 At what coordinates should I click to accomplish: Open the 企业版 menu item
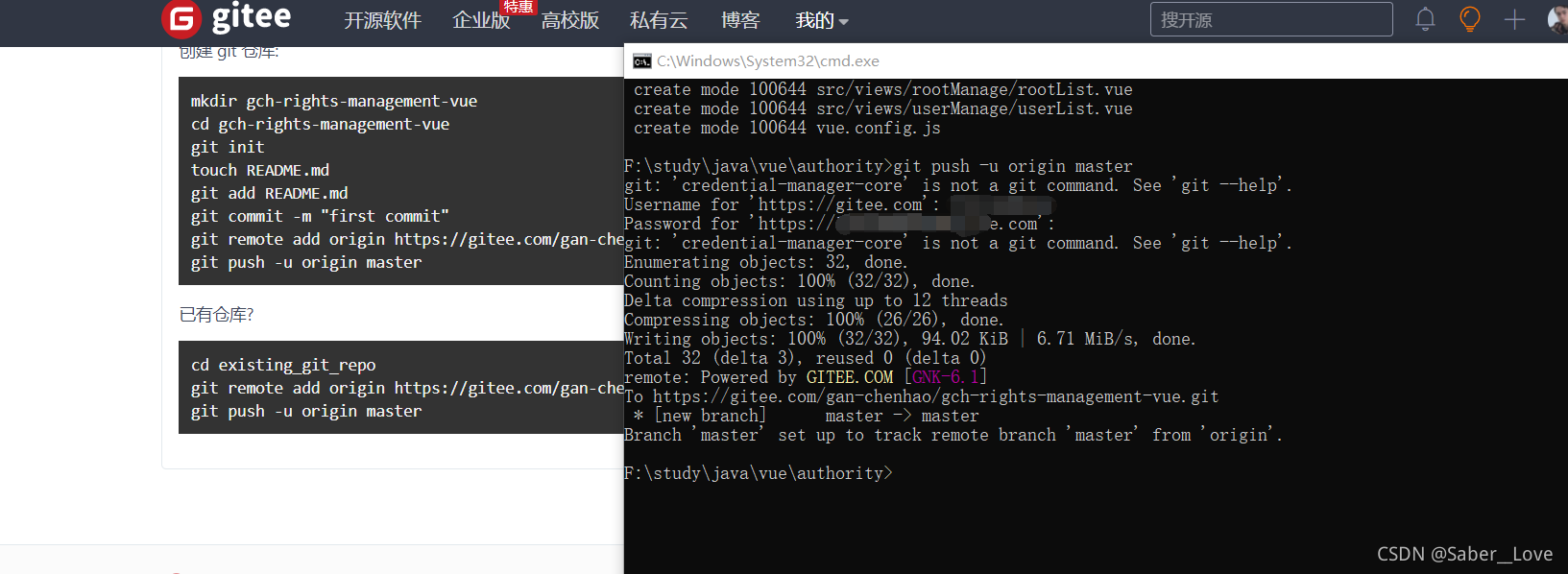481,20
